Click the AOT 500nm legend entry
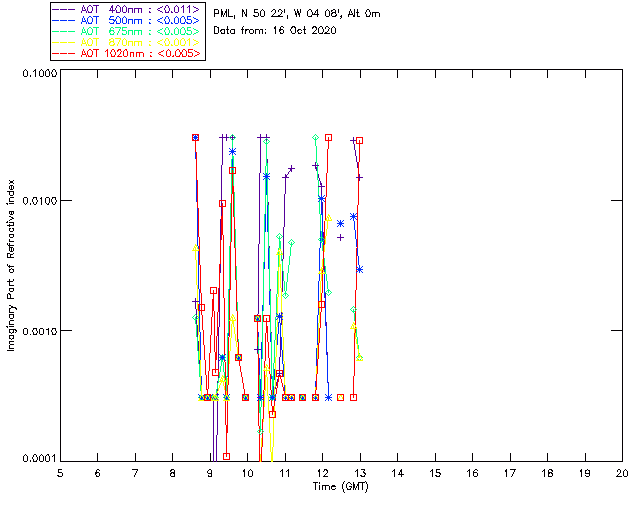This screenshot has width=640, height=512. [x=127, y=20]
